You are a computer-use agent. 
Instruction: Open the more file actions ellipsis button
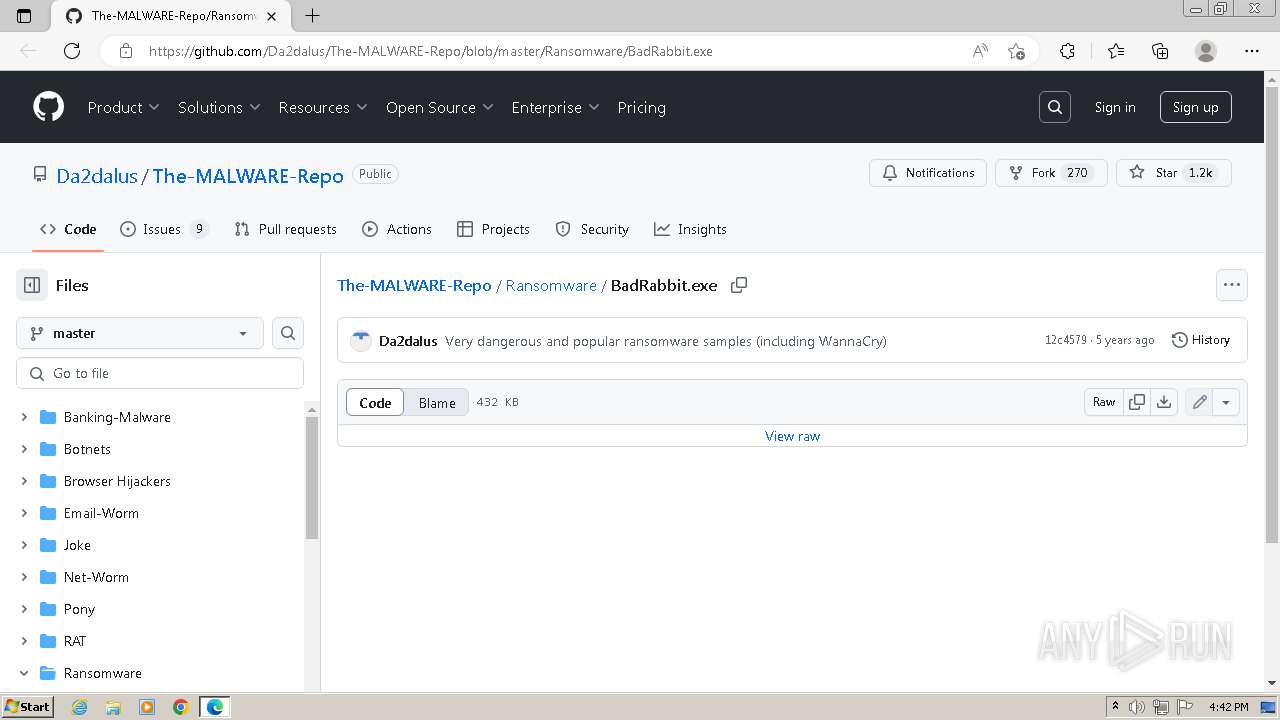(1232, 285)
